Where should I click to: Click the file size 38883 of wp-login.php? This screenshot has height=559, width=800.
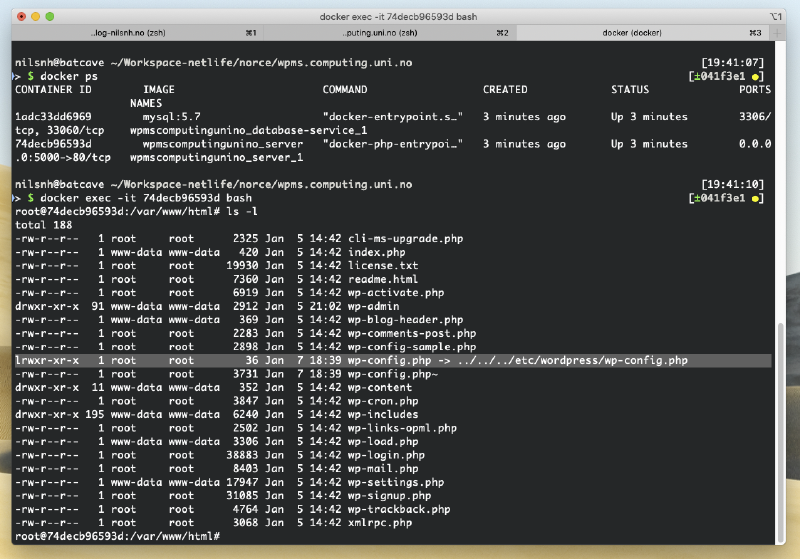[x=242, y=455]
